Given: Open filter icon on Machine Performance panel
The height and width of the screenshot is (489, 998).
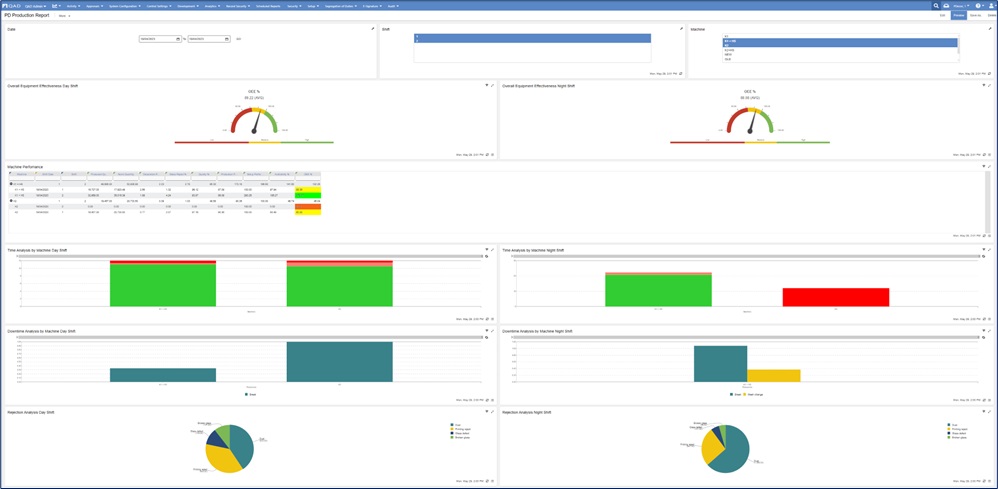Looking at the screenshot, I should tap(983, 166).
